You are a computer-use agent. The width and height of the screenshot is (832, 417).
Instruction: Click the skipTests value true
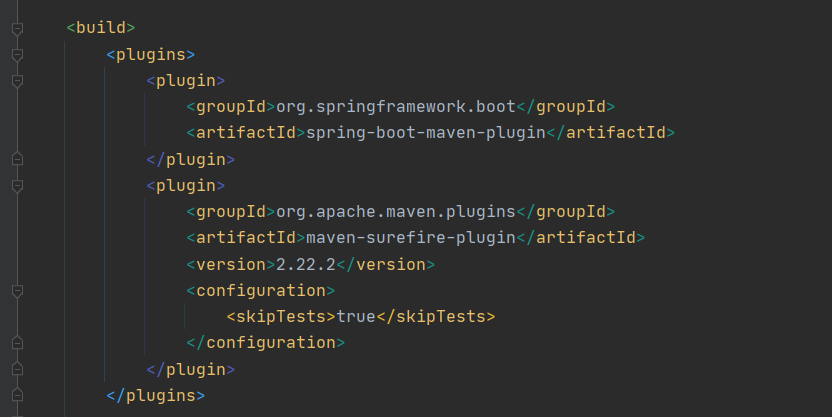coord(356,317)
